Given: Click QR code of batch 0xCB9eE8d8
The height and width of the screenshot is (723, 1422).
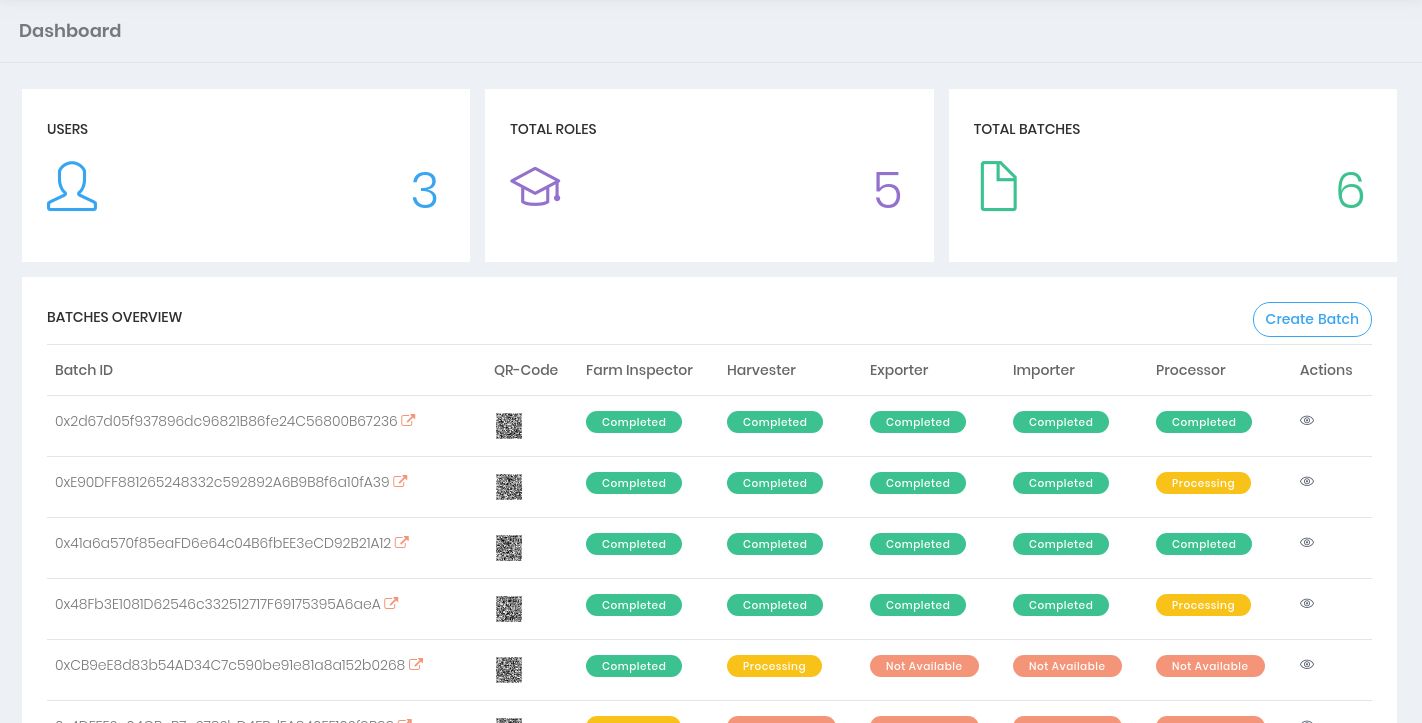Looking at the screenshot, I should pyautogui.click(x=509, y=670).
